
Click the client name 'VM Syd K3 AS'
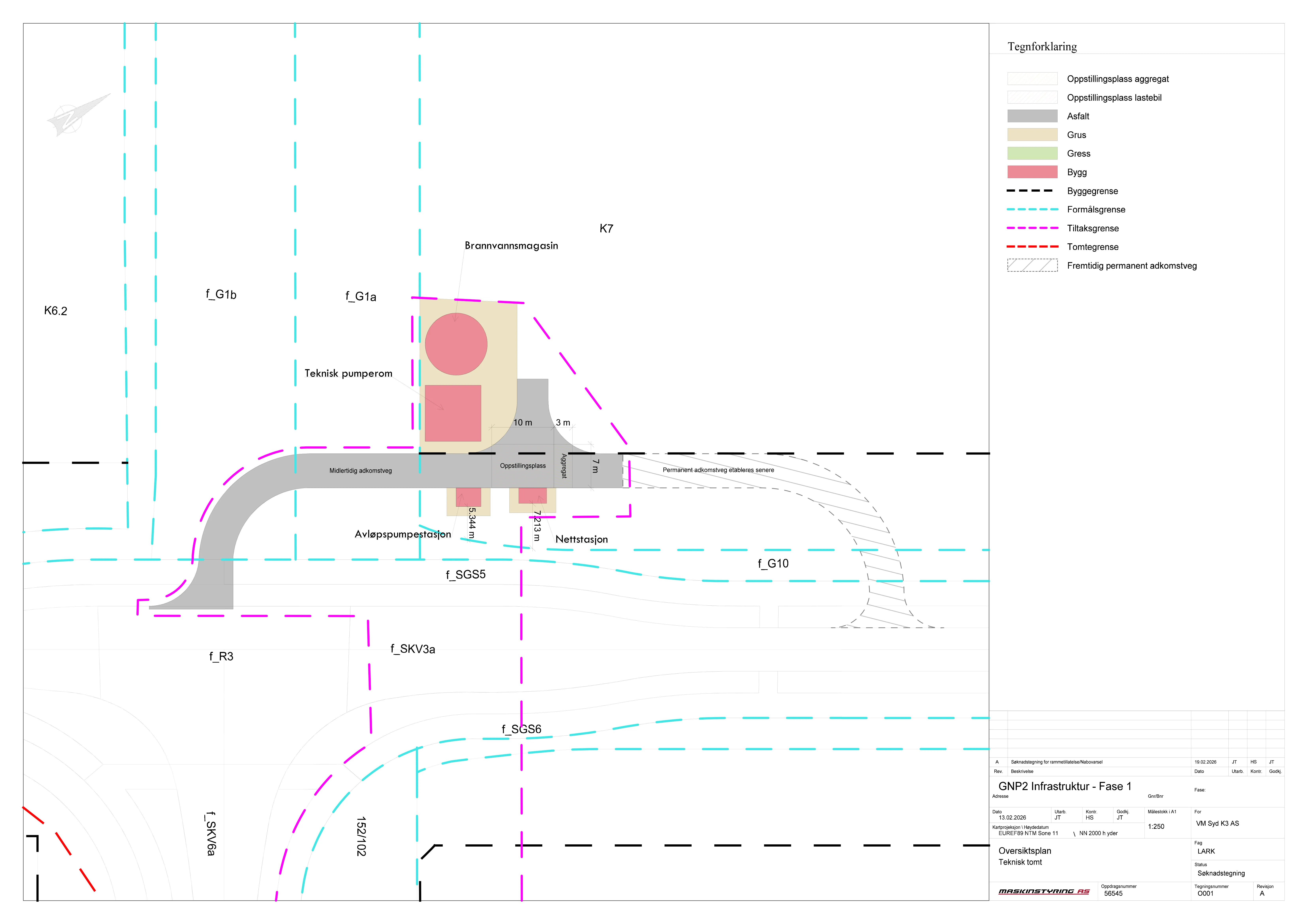coord(1217,824)
